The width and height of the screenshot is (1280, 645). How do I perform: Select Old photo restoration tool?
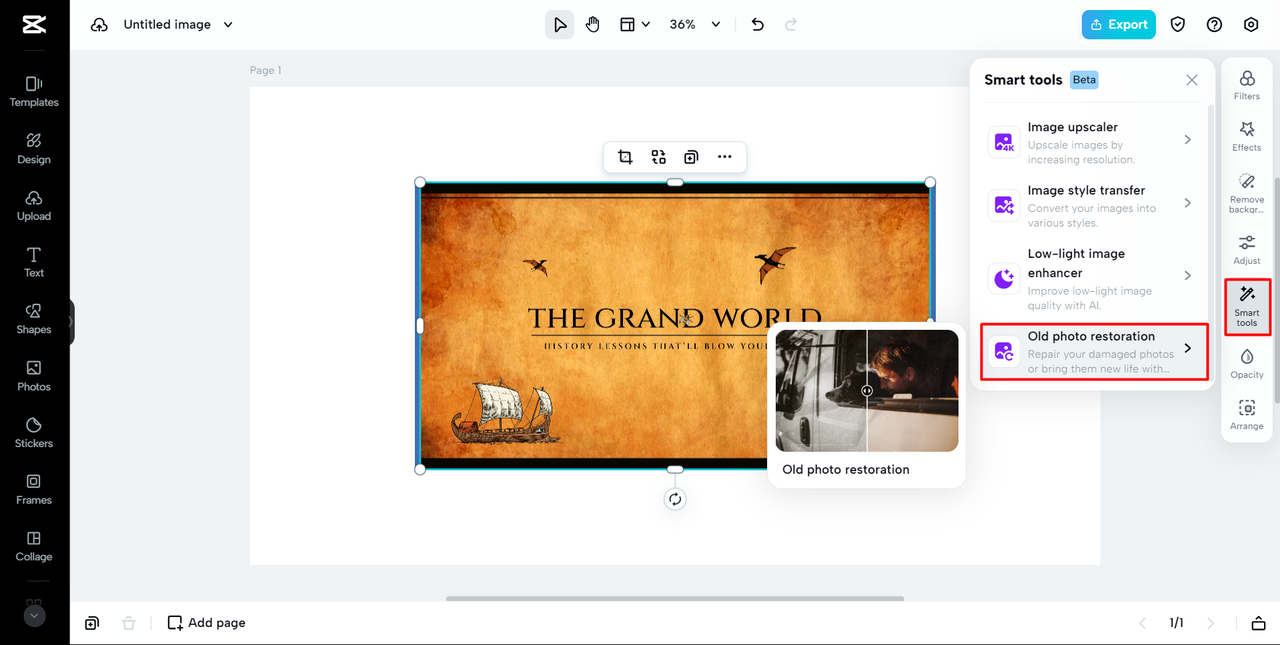1093,352
